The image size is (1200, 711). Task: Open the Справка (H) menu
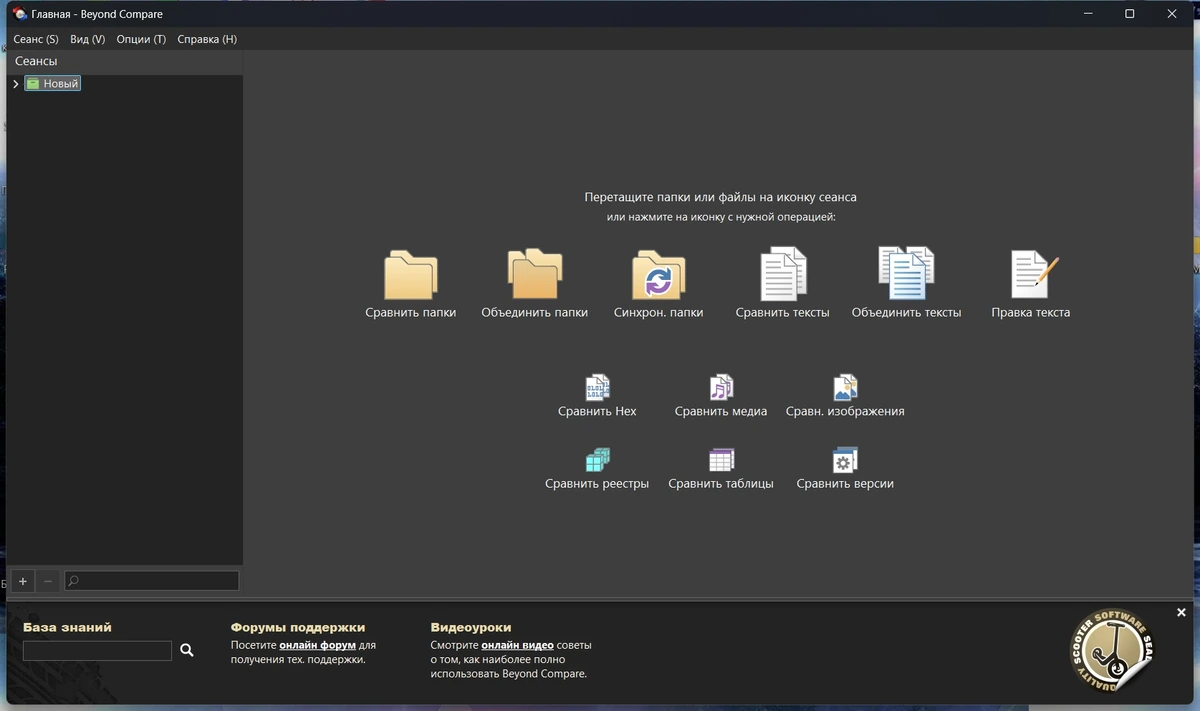(207, 39)
